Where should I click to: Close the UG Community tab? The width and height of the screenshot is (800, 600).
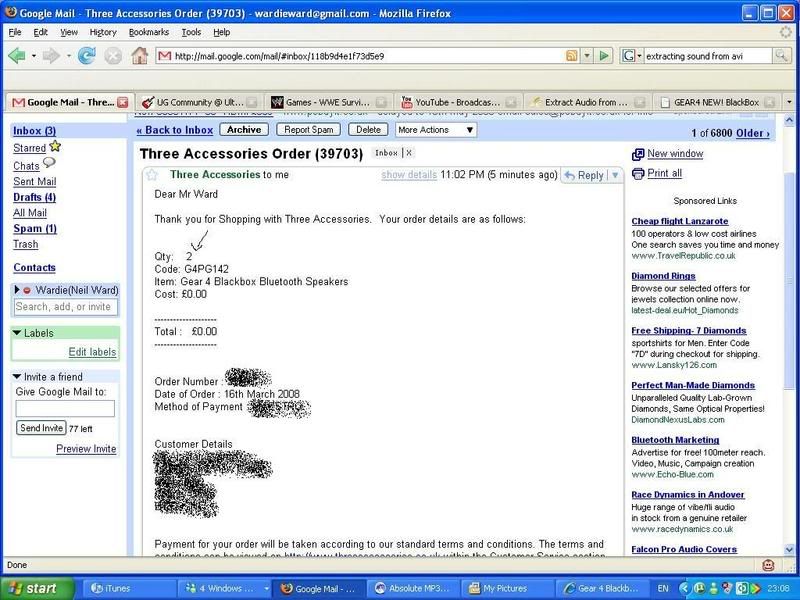coord(252,102)
